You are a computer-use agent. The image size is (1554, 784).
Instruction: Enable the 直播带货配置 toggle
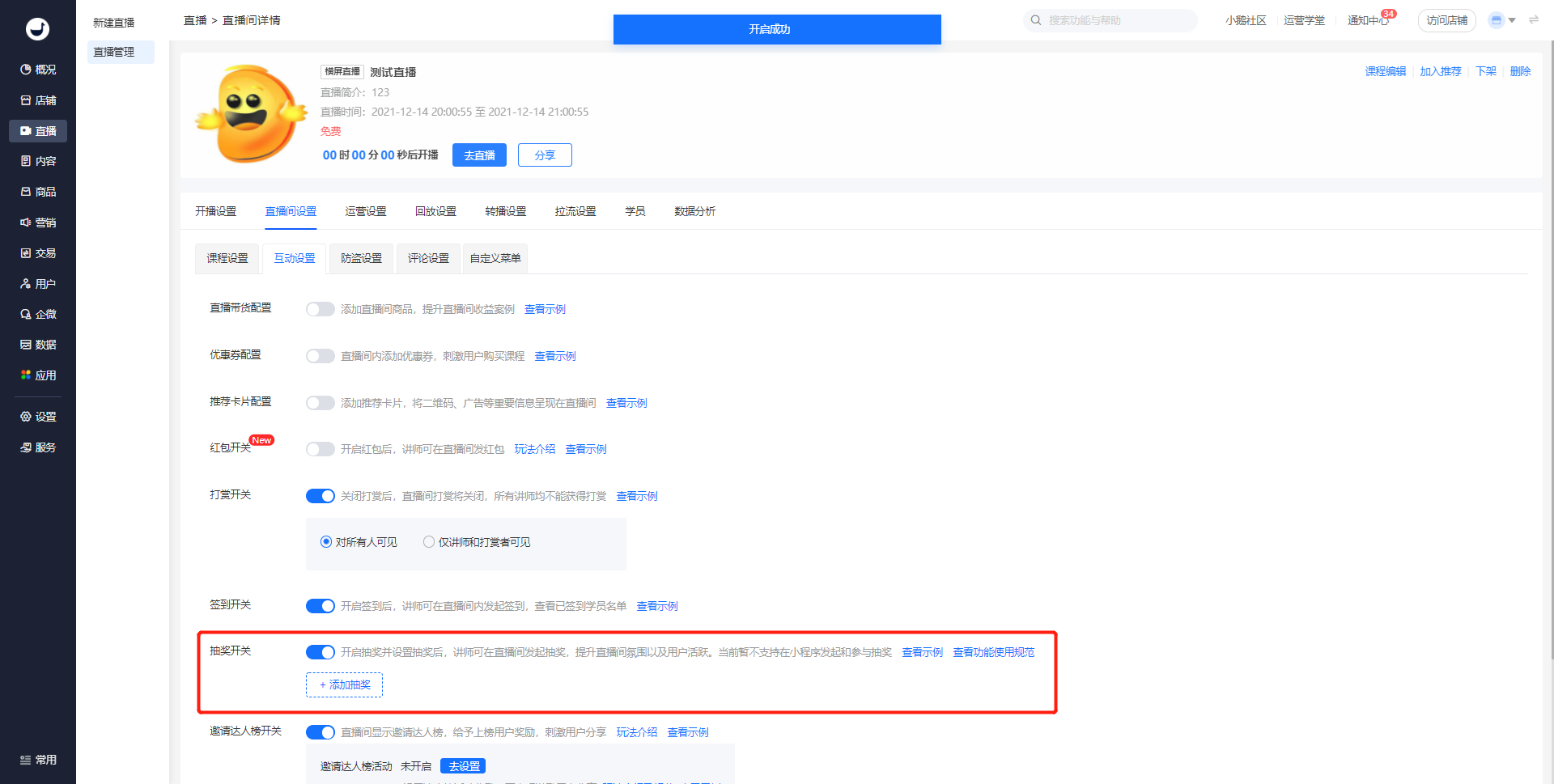(x=320, y=309)
